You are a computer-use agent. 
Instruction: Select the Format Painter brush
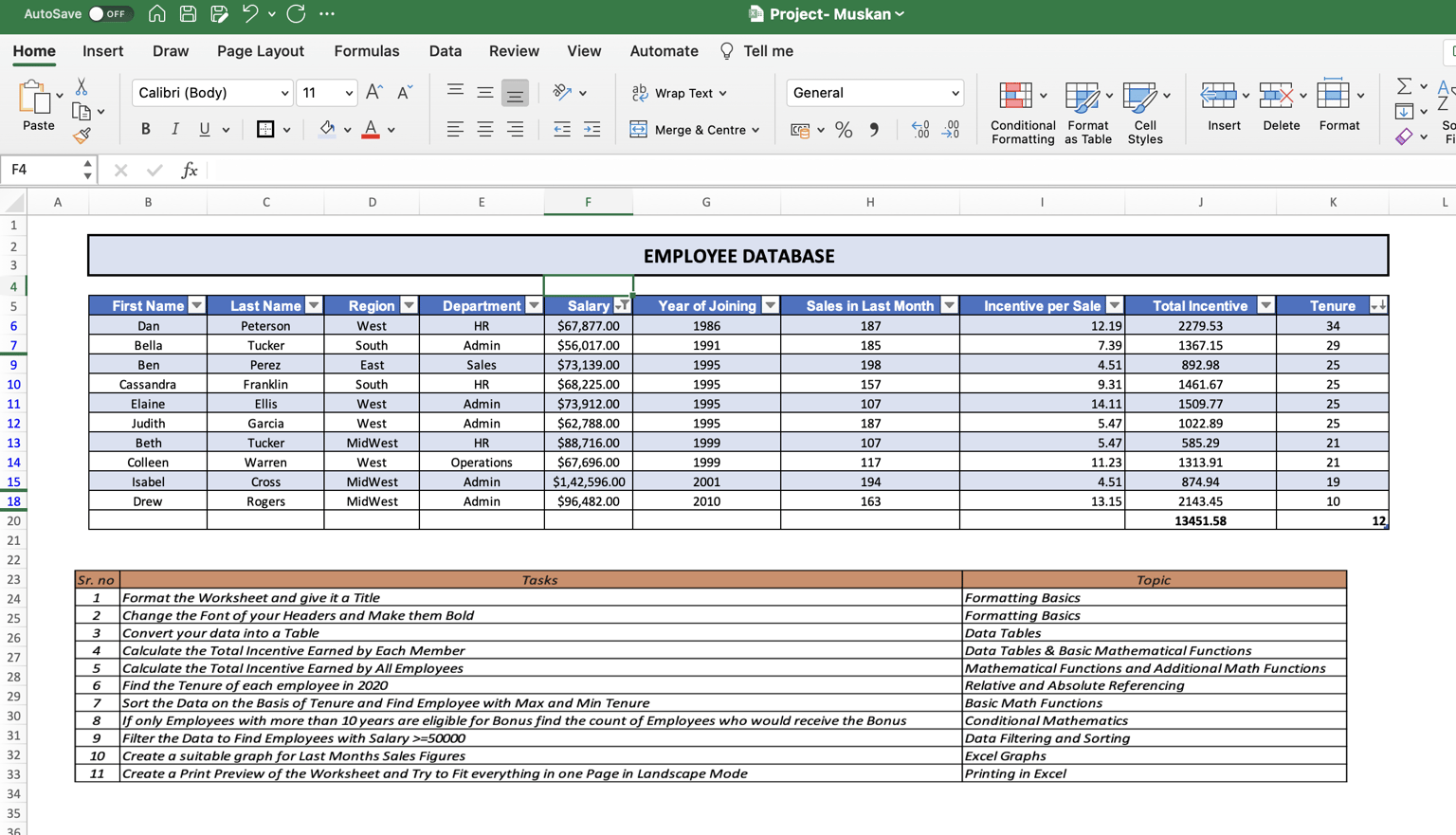82,136
